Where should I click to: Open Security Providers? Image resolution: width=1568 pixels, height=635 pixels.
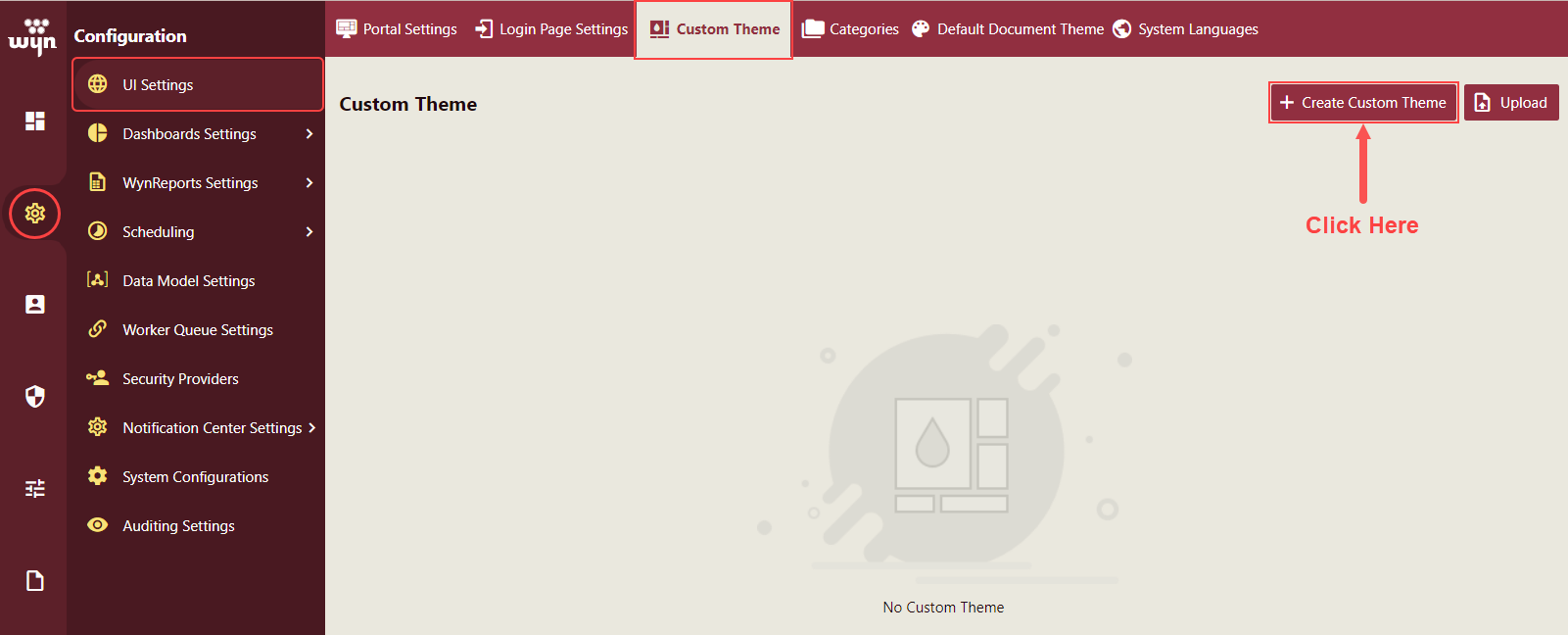(198, 378)
